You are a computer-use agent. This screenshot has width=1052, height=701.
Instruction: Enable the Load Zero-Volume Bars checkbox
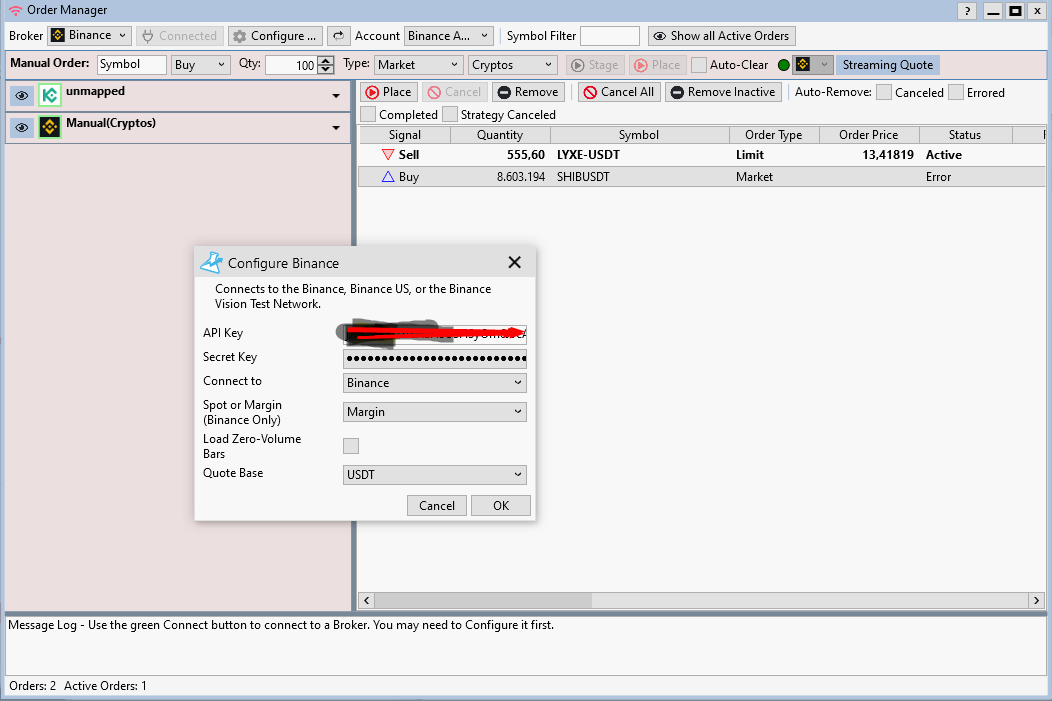coord(351,446)
